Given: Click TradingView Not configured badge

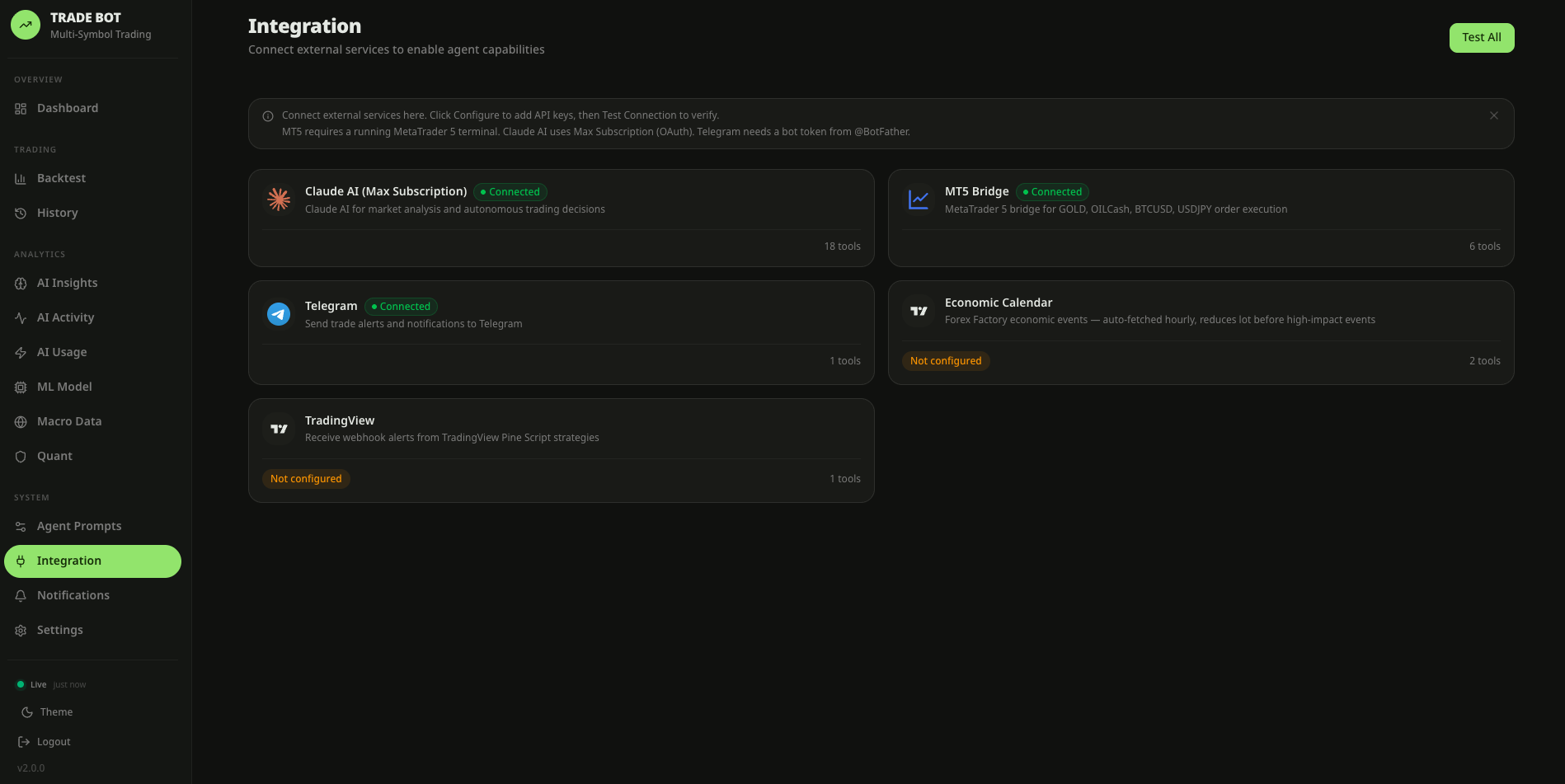Looking at the screenshot, I should click(x=306, y=479).
